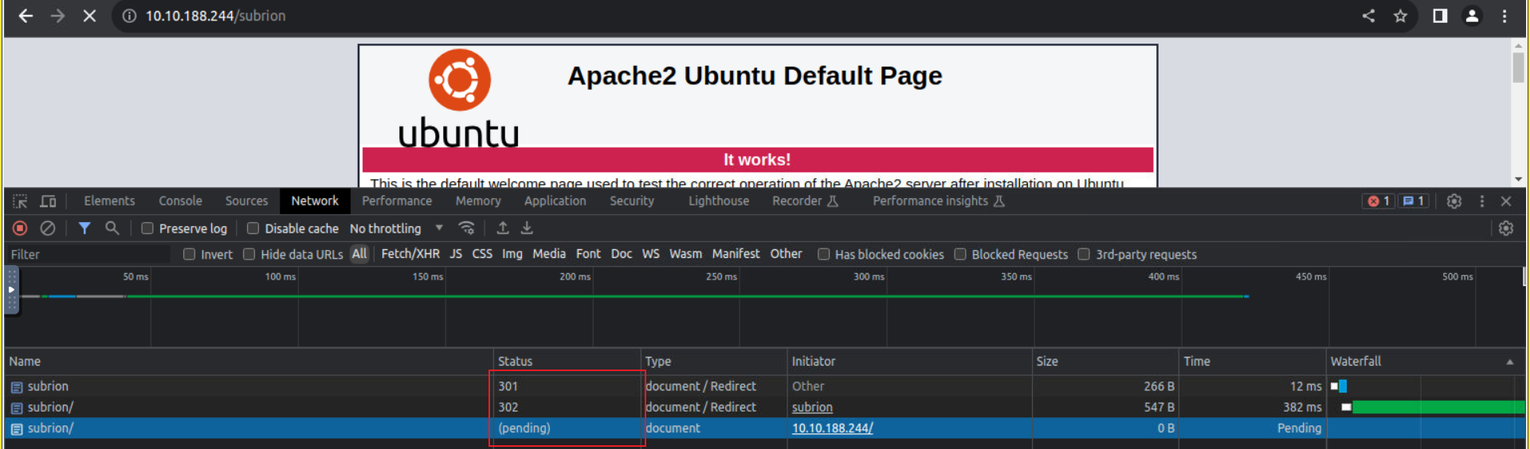Viewport: 1530px width, 449px height.
Task: Sort requests by Size column
Action: click(x=1105, y=361)
